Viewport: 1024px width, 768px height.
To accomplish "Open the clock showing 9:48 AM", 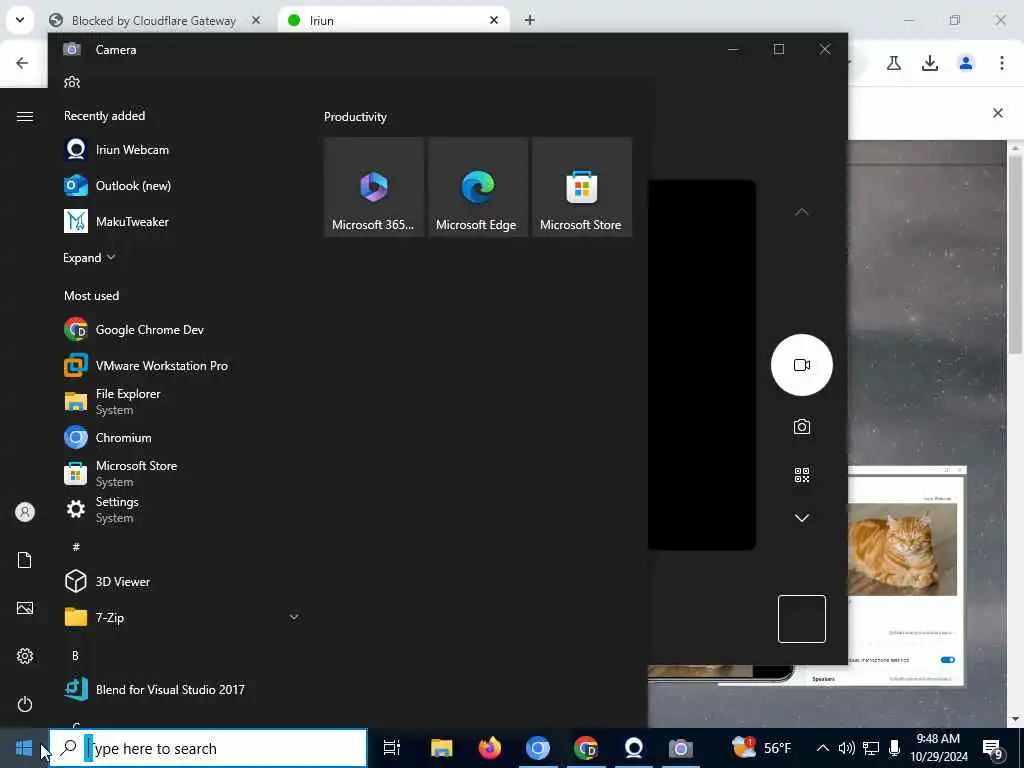I will [938, 748].
